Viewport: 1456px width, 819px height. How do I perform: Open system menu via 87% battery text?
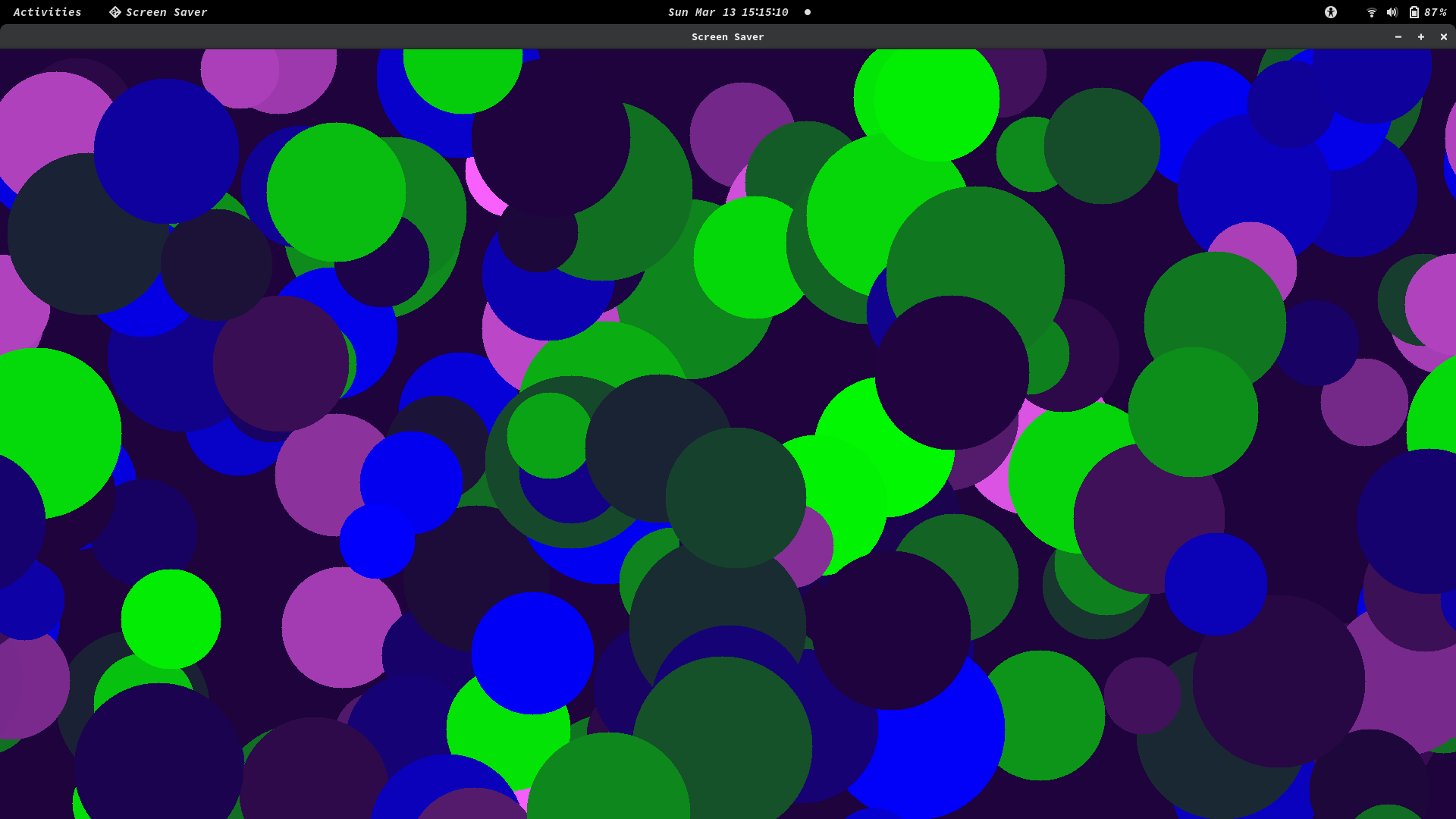tap(1436, 12)
